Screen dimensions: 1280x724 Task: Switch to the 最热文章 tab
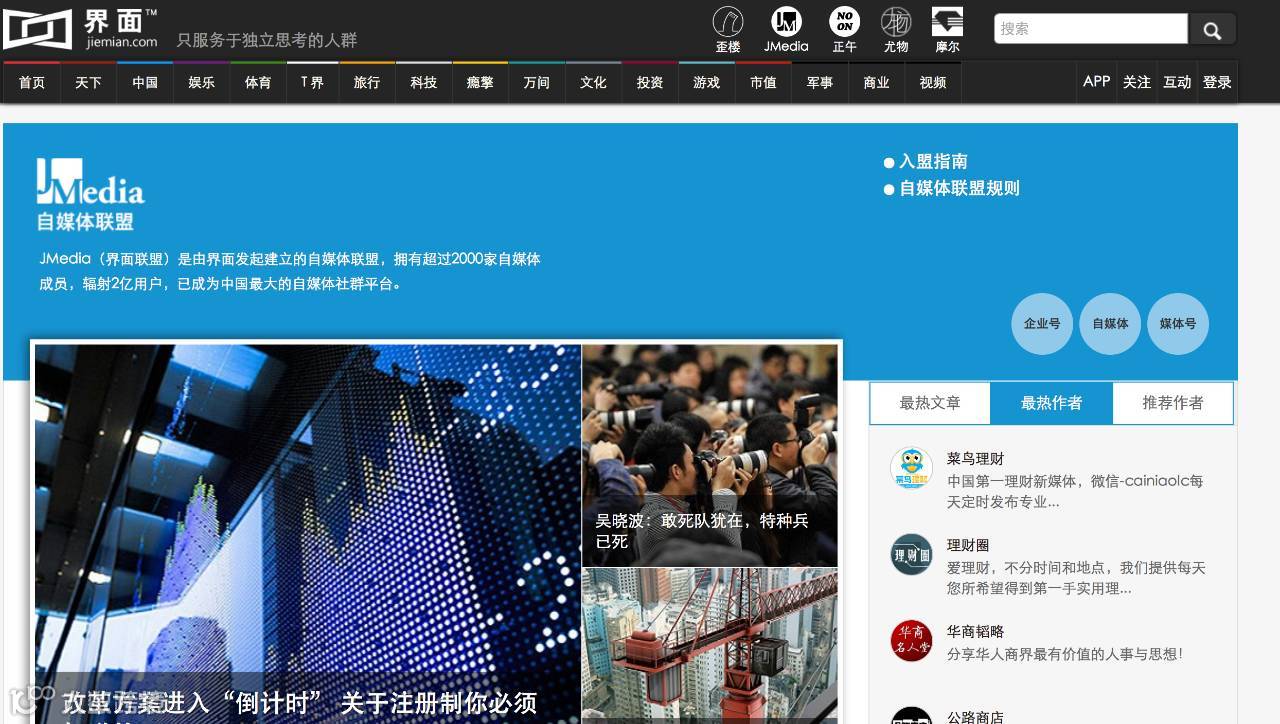[x=930, y=403]
